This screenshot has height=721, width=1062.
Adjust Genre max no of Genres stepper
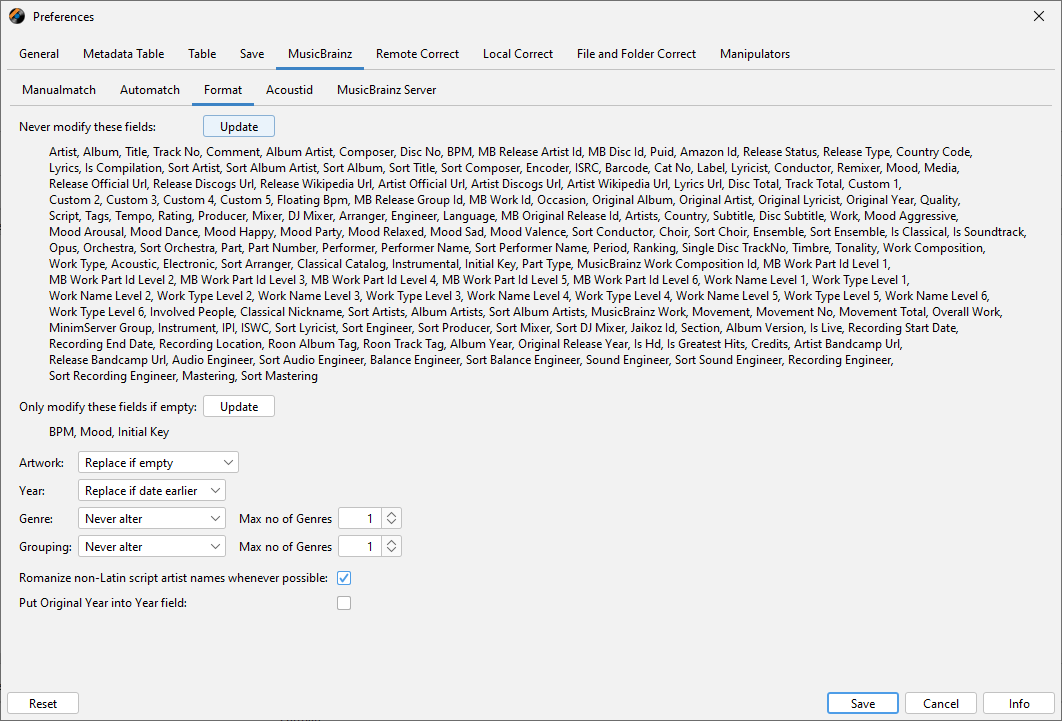coord(391,519)
